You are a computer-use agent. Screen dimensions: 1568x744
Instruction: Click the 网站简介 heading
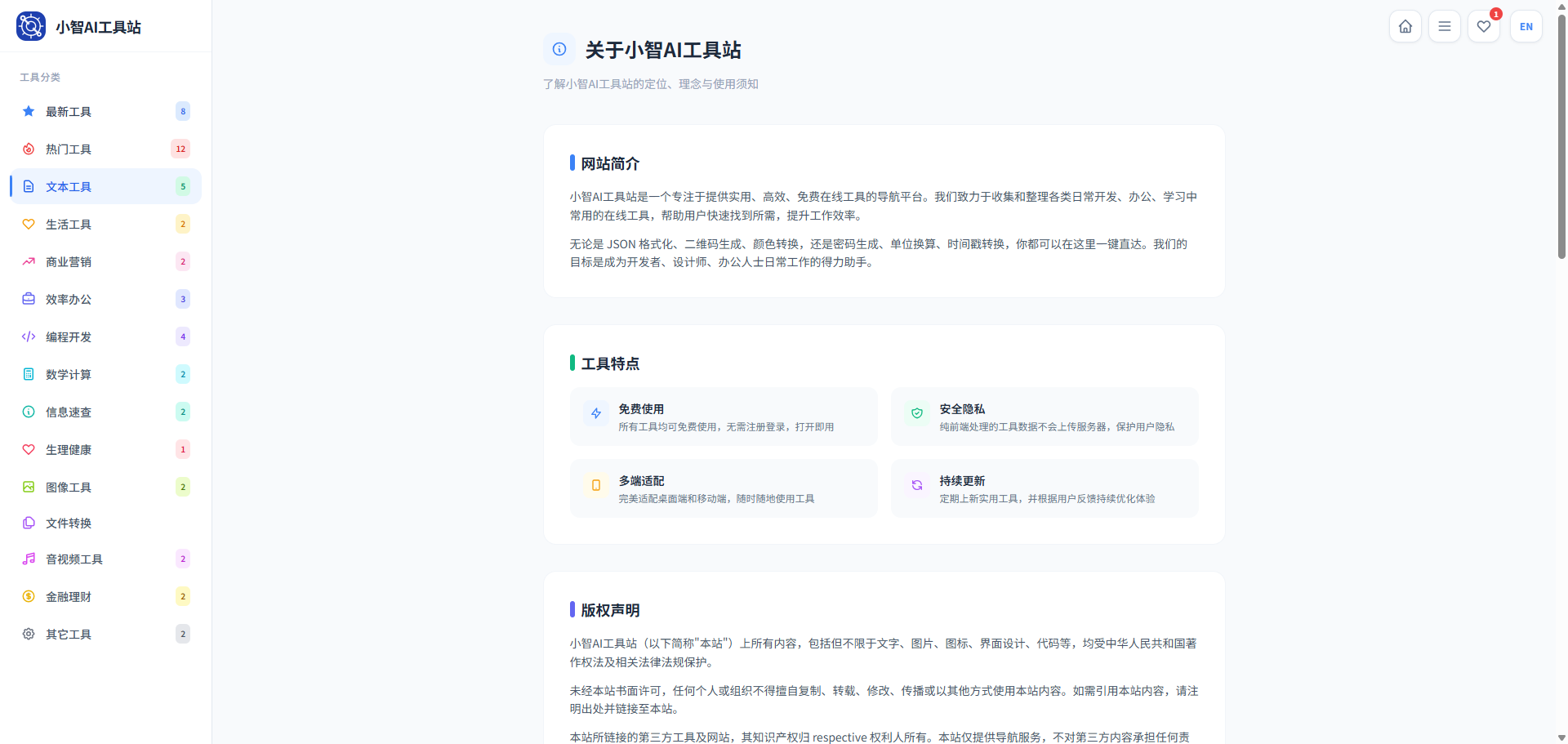point(610,163)
